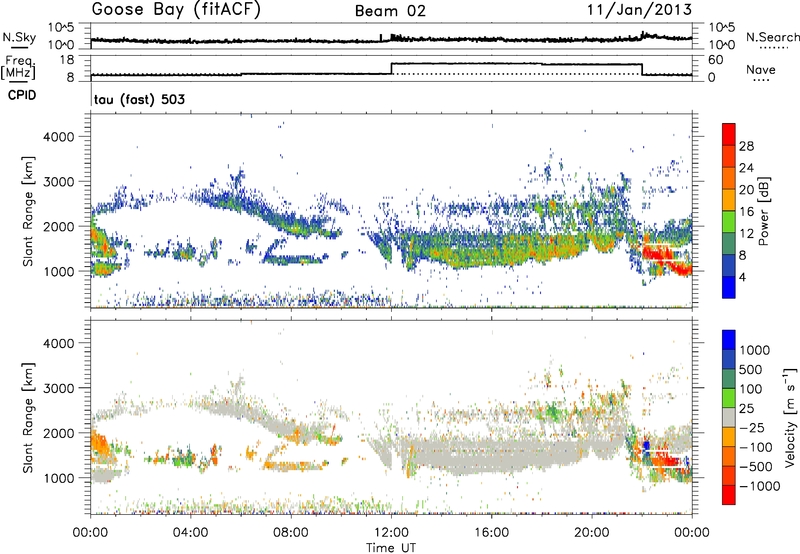Screen dimensions: 800x554
Task: Click the "16:00" time tick label
Action: (491, 533)
